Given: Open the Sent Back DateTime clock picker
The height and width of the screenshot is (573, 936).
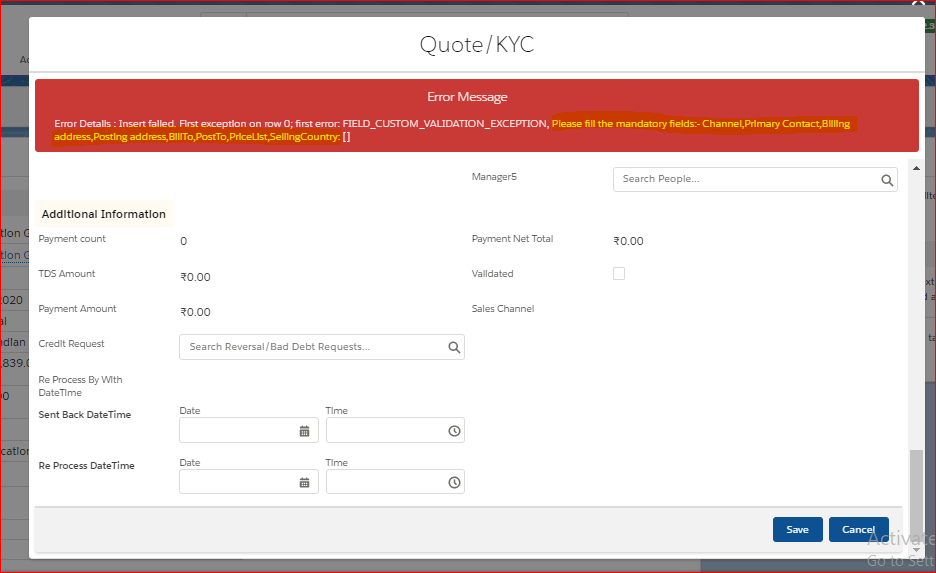Looking at the screenshot, I should point(454,431).
